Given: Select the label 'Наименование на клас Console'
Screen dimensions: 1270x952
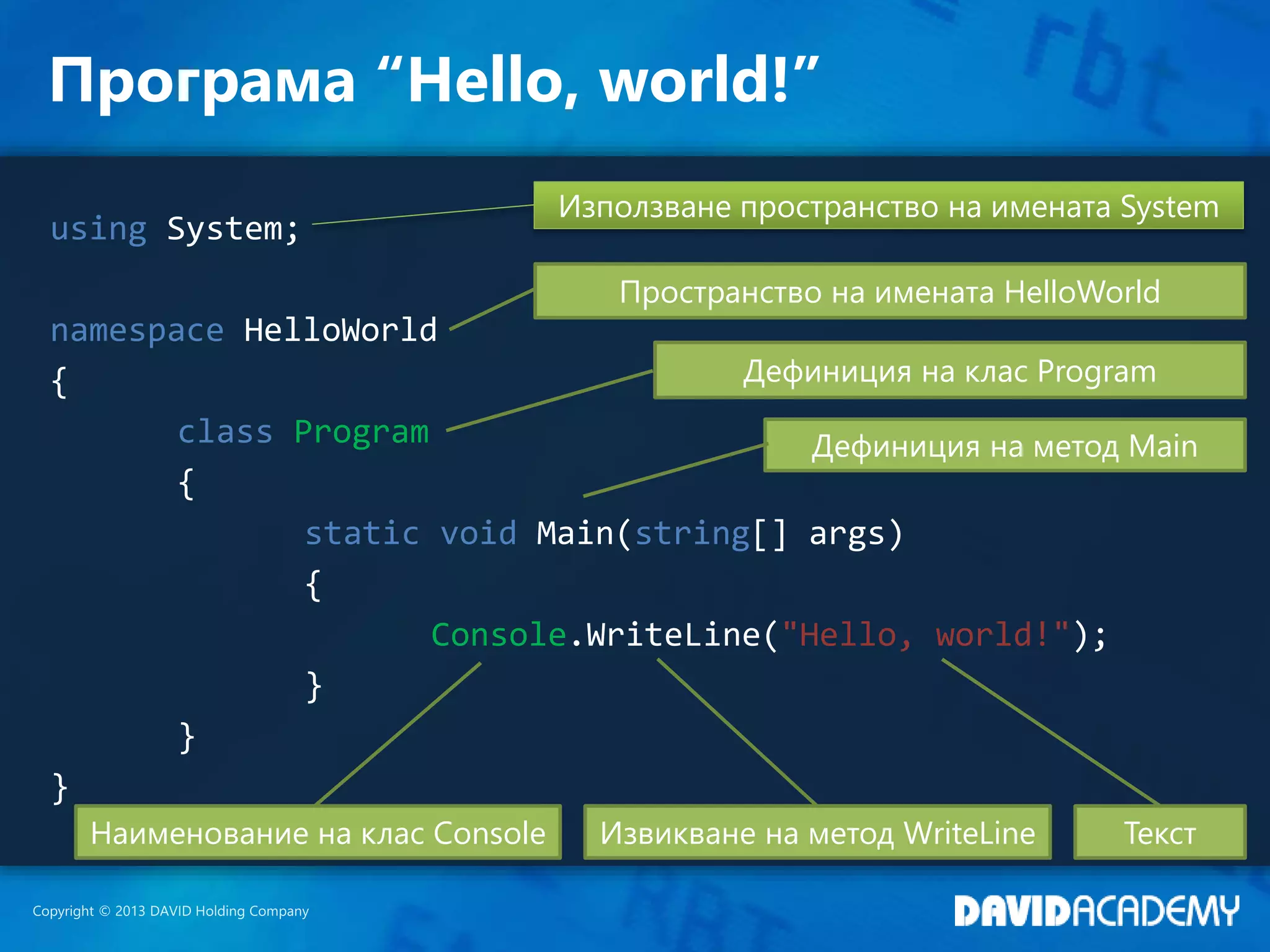Looking at the screenshot, I should (318, 832).
